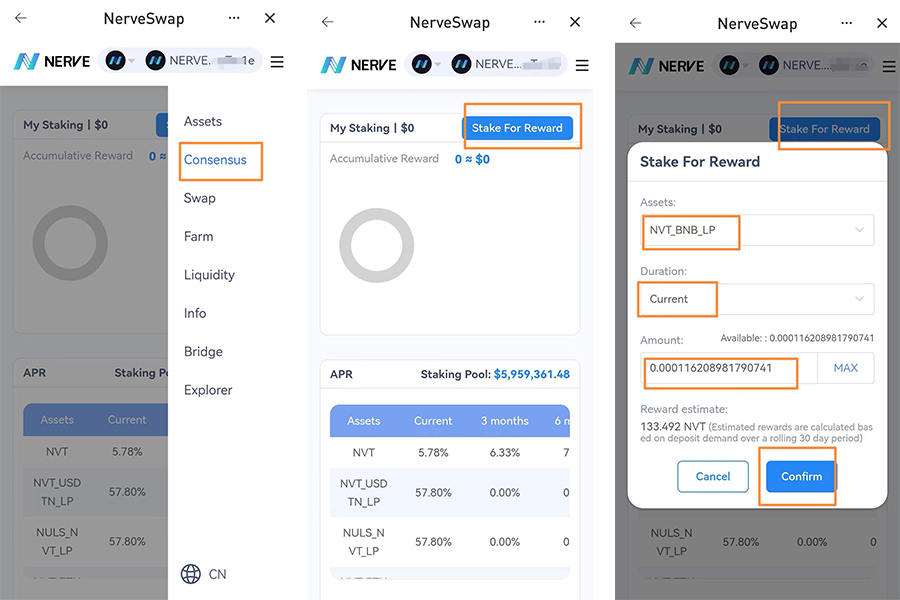Click Staking Pool value $5,959,361.48
Viewport: 900px width, 600px height.
pyautogui.click(x=532, y=374)
